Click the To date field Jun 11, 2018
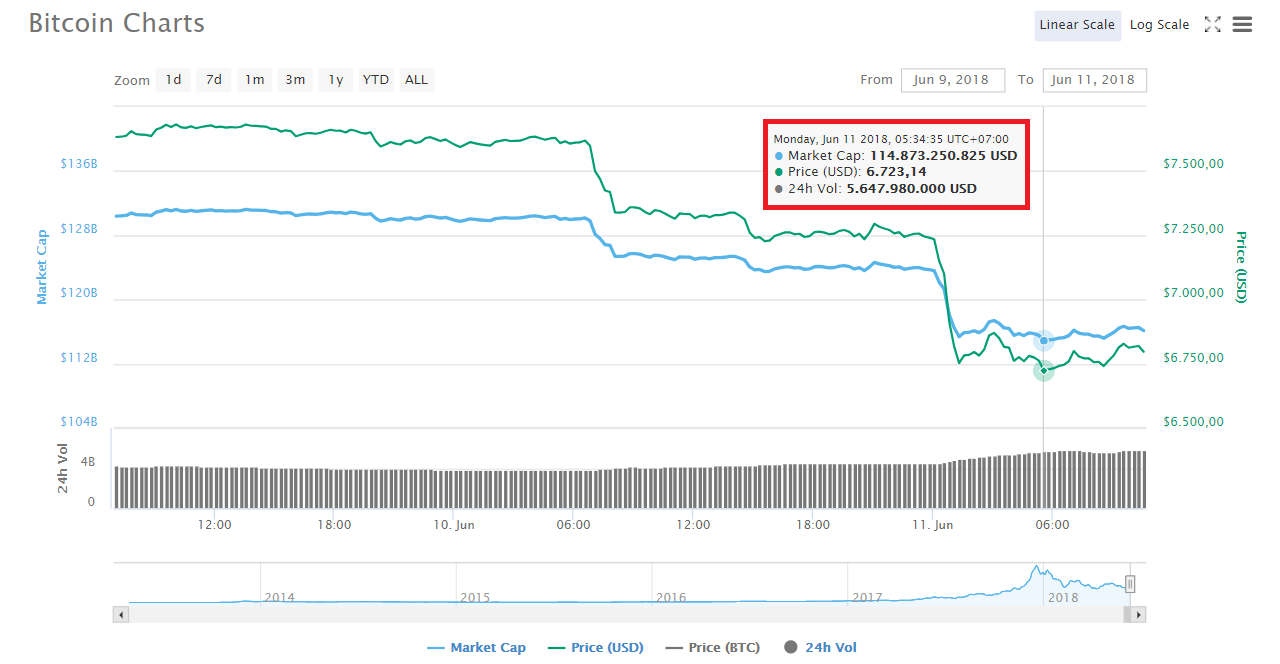1280x664 pixels. [x=1094, y=80]
